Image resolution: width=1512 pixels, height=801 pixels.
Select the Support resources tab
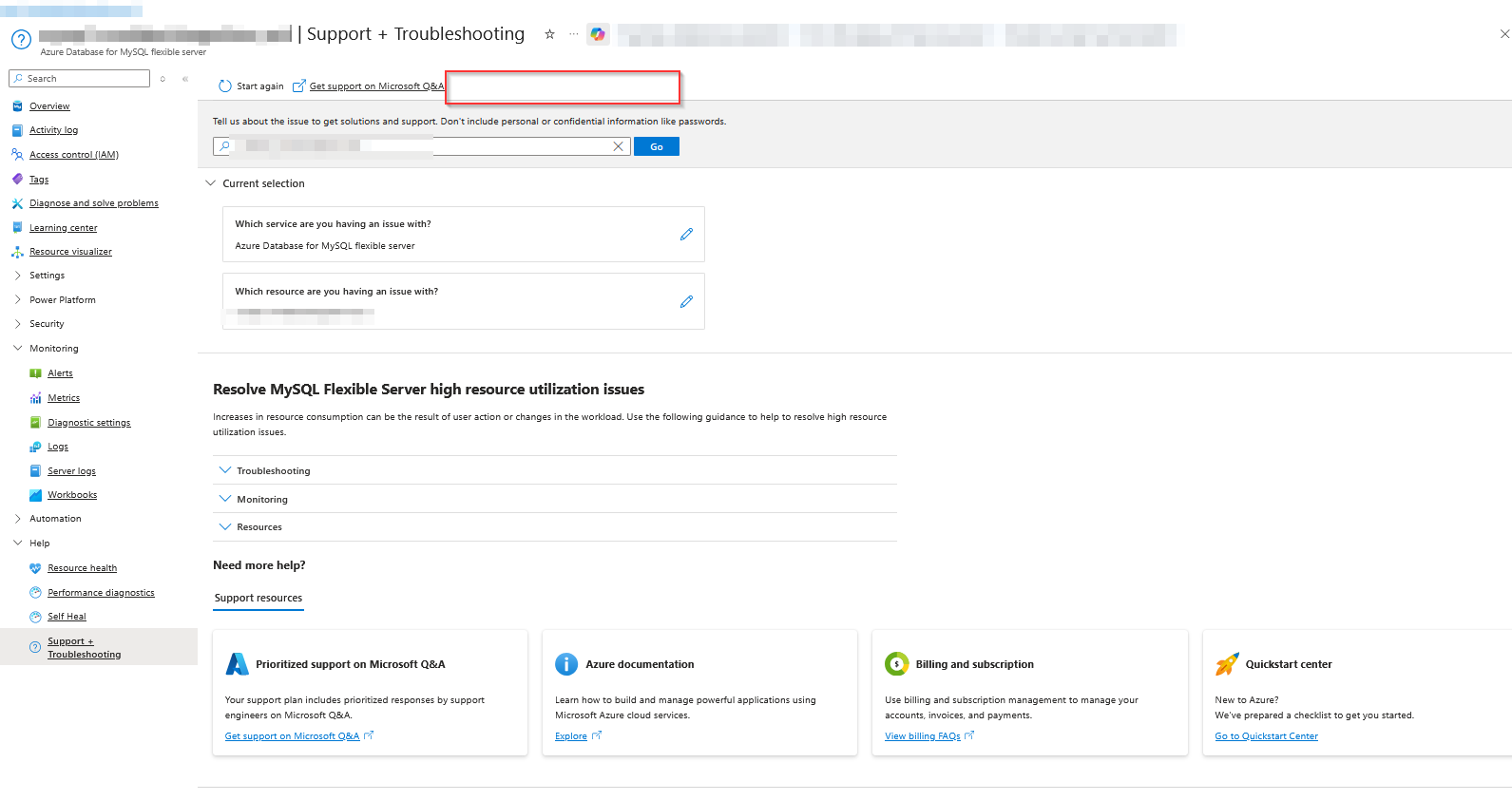click(258, 598)
